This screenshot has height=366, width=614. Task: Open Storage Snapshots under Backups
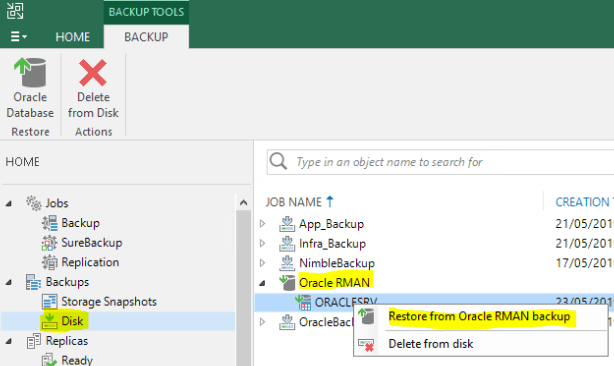(x=108, y=302)
